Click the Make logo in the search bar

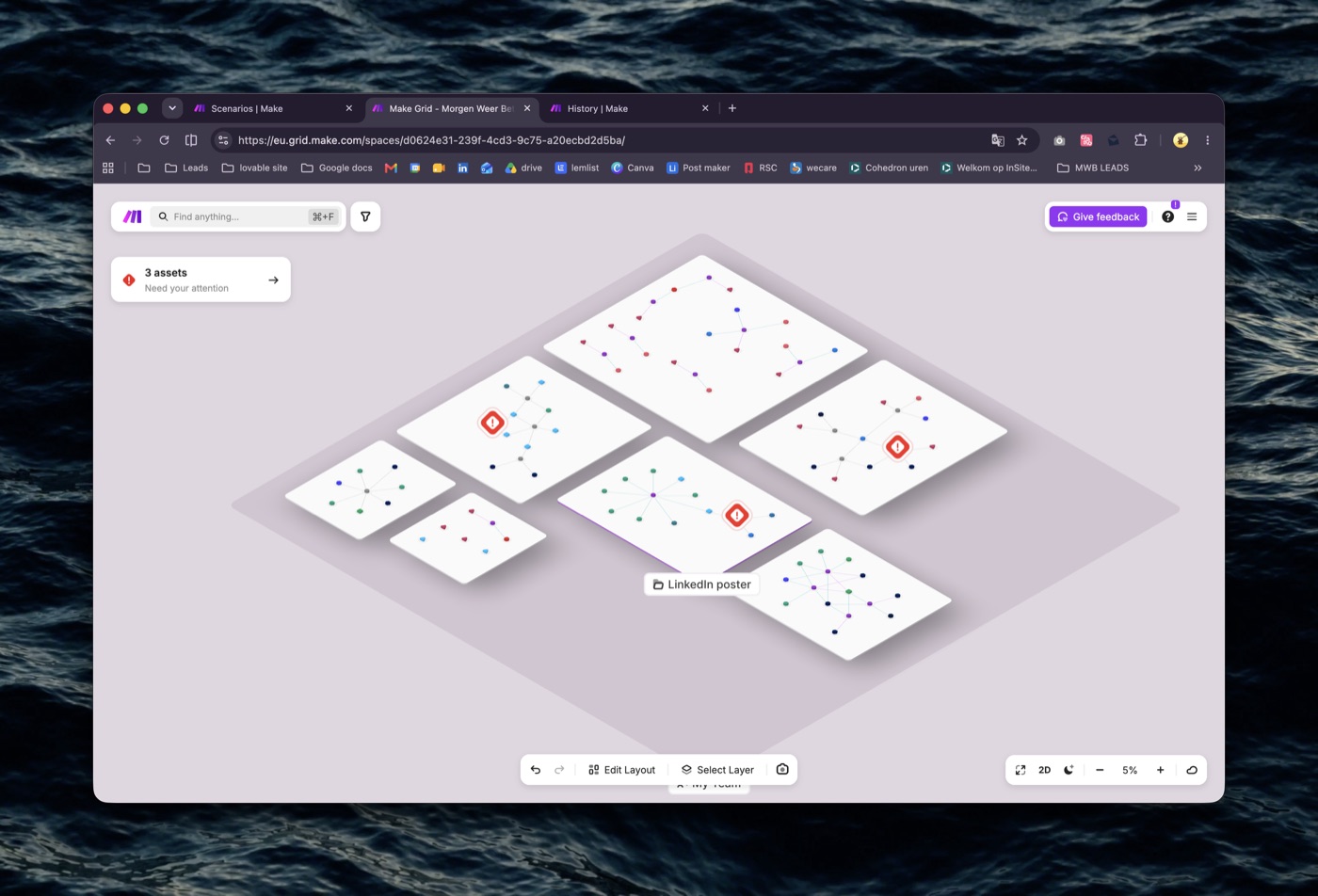pos(132,216)
